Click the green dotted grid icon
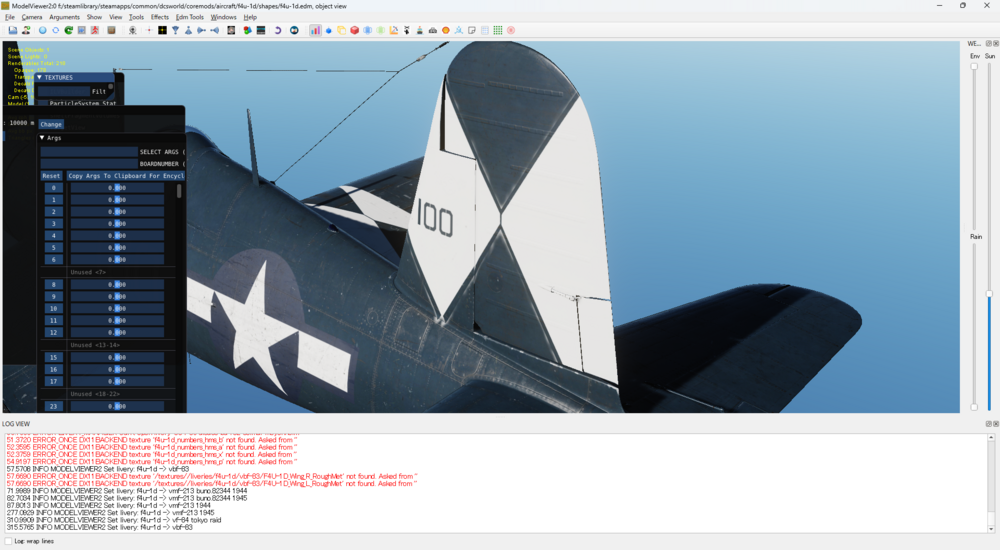This screenshot has height=550, width=1000. 498,30
